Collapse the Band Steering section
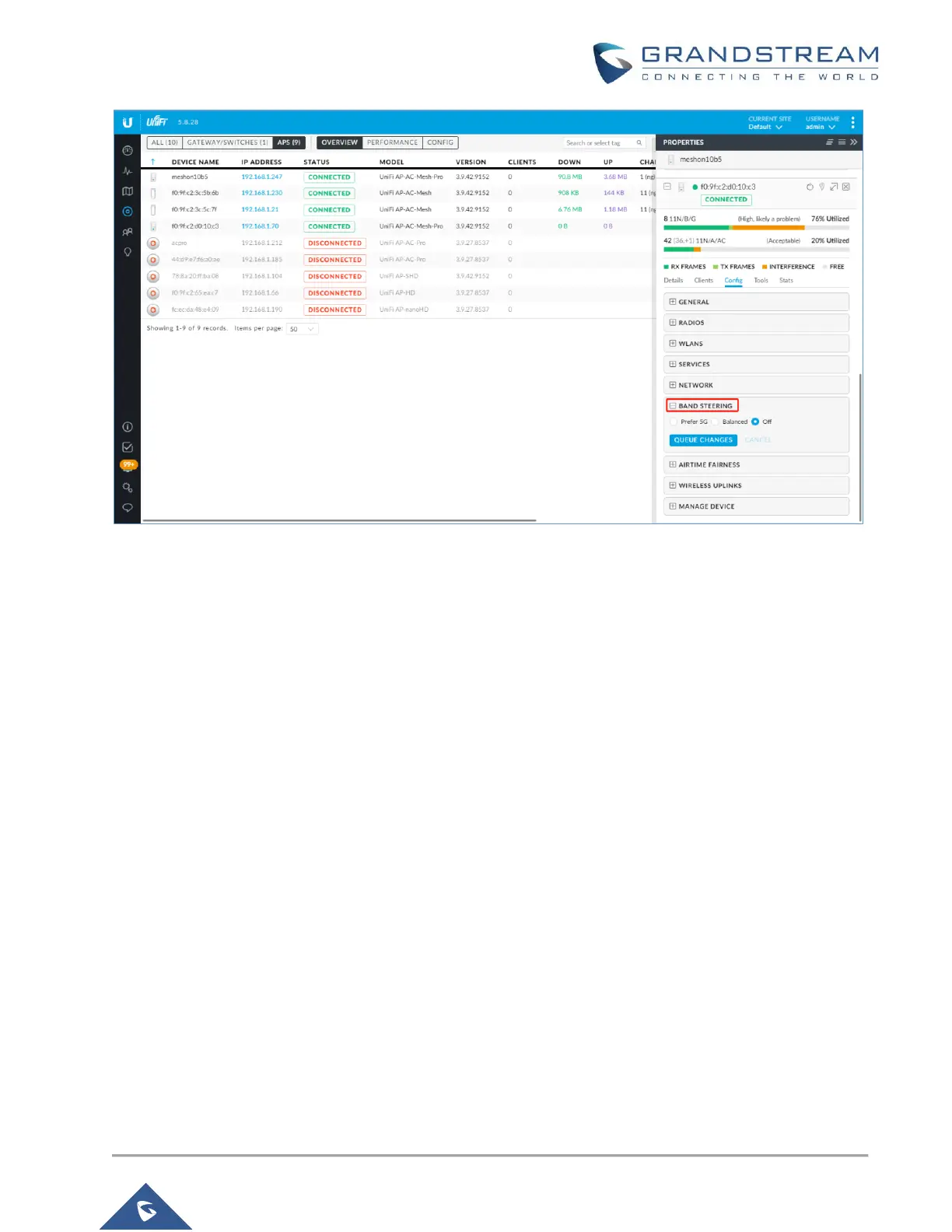Viewport: 952px width, 1232px height. tap(702, 406)
